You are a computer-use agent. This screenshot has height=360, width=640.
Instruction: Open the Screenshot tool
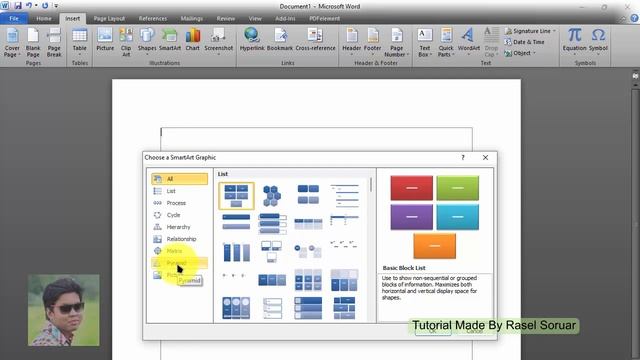218,41
